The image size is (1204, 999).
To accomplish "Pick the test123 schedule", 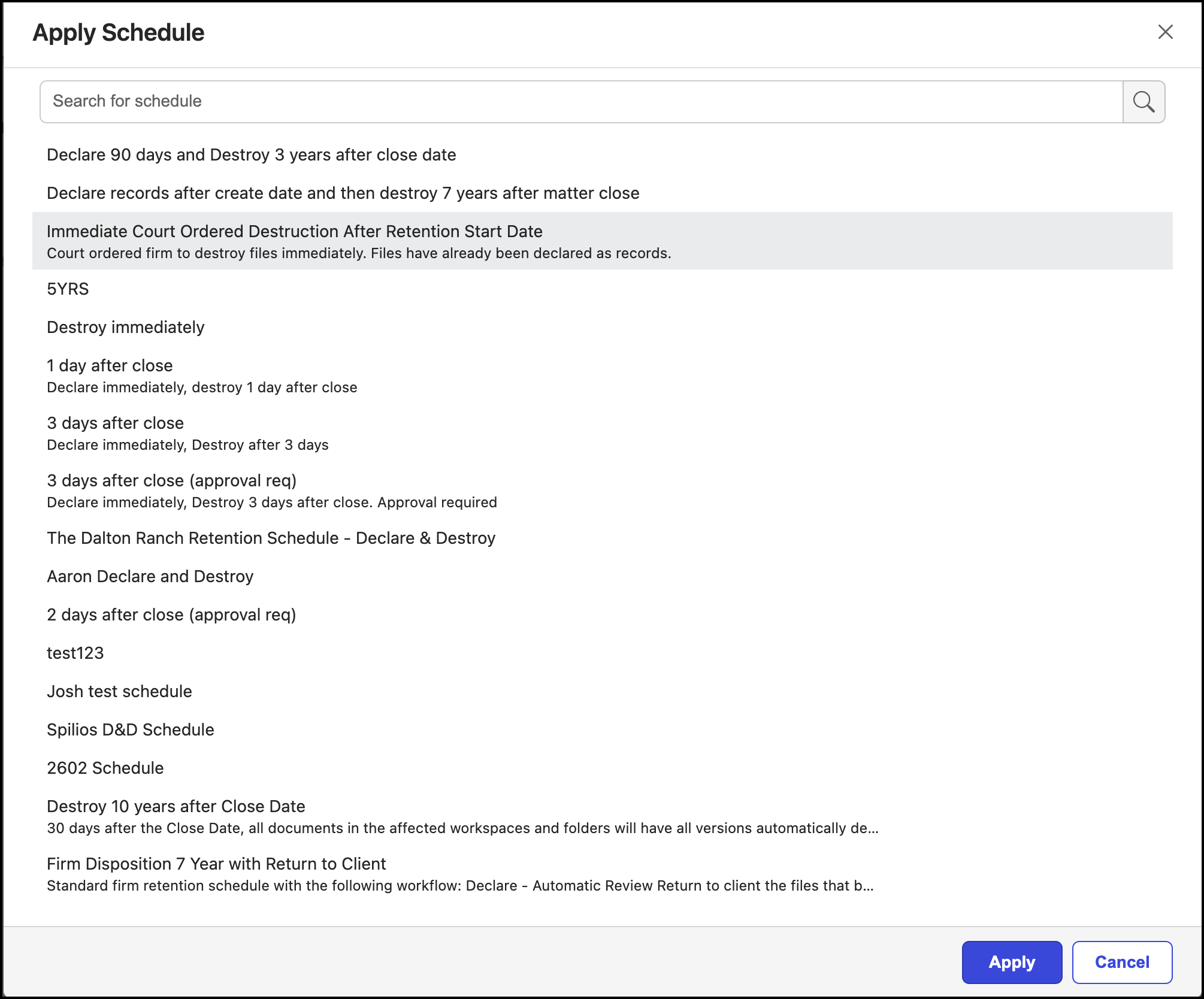I will coord(75,653).
